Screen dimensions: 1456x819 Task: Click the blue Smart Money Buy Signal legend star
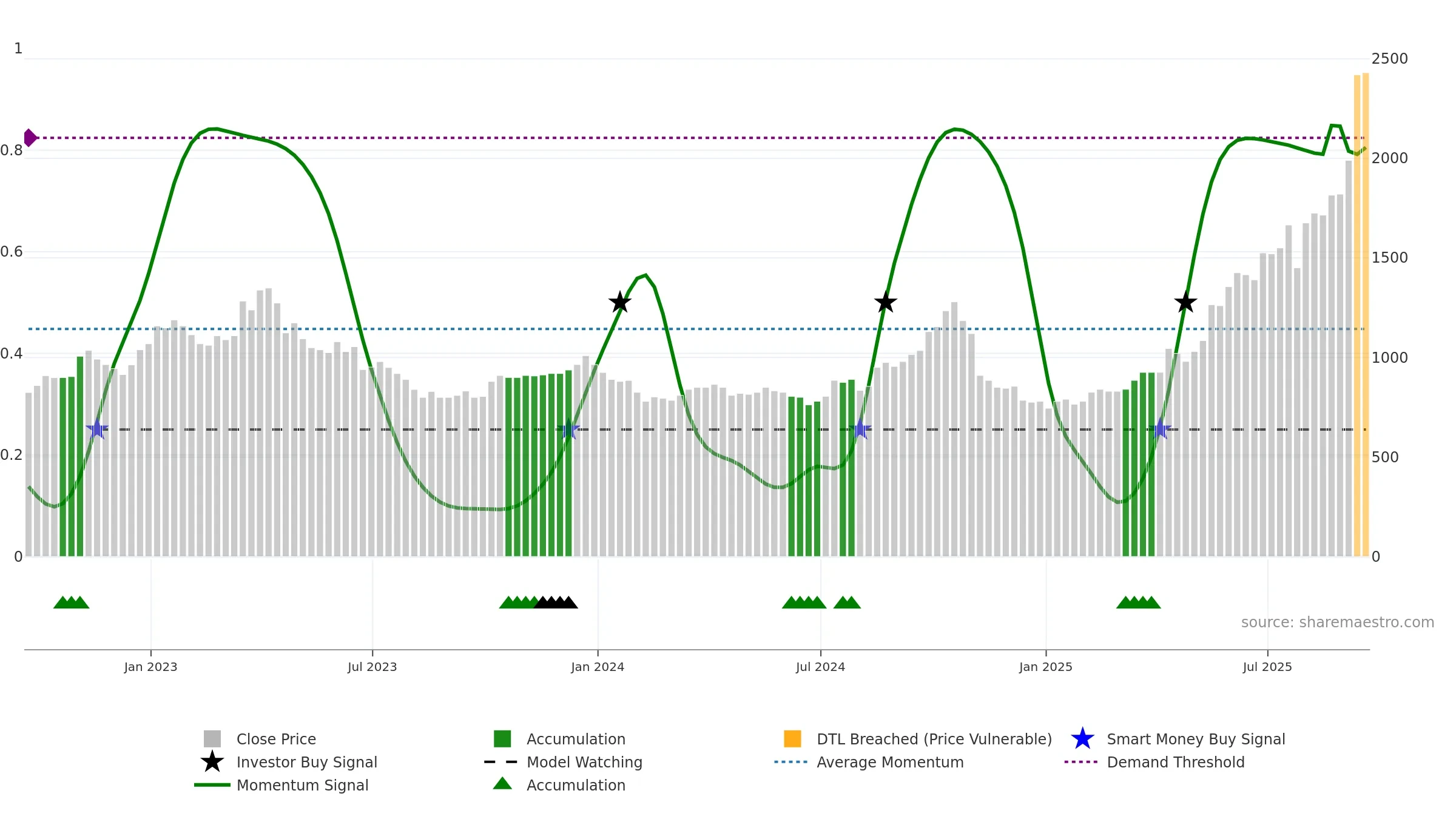pos(1082,739)
